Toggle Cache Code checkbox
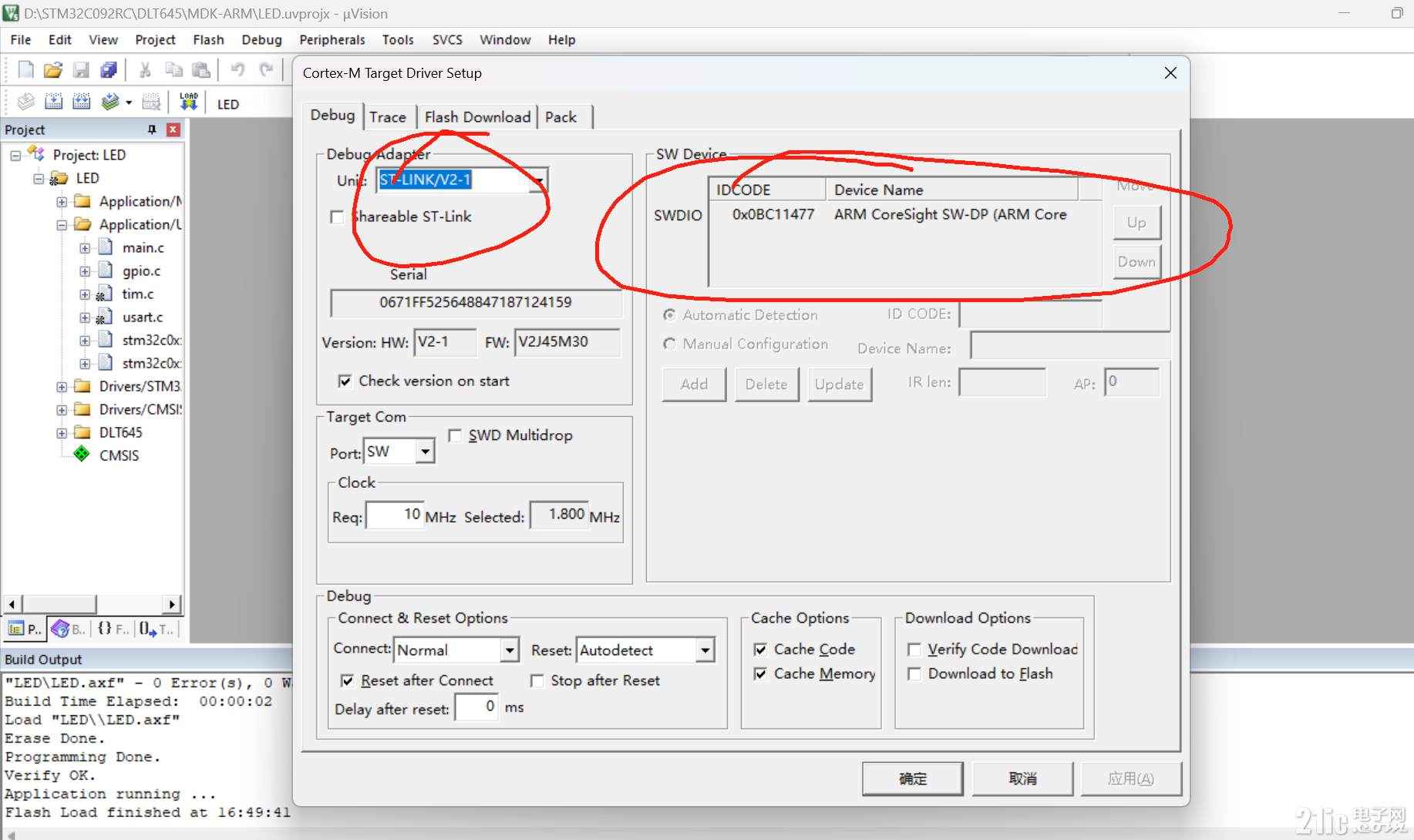Viewport: 1414px width, 840px height. click(x=760, y=650)
